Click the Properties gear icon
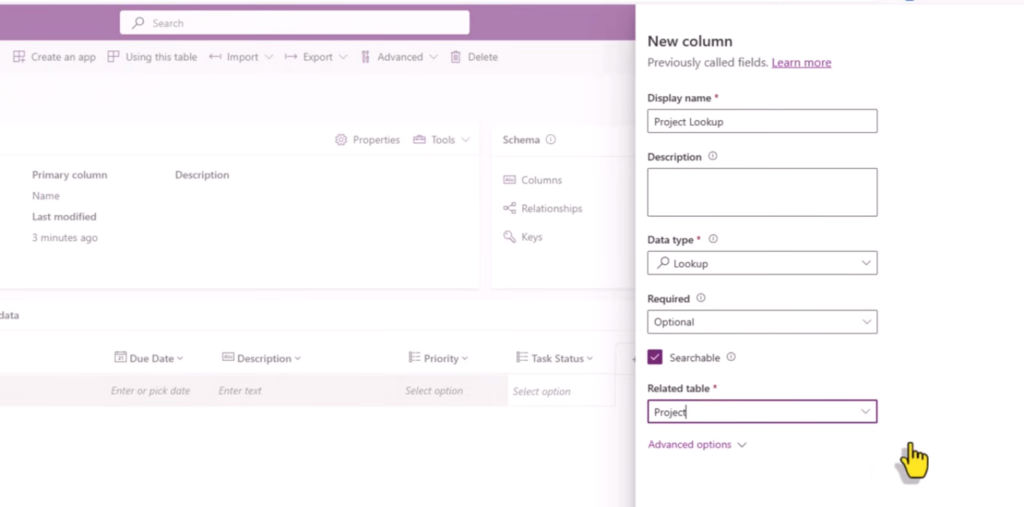The height and width of the screenshot is (507, 1024). click(341, 140)
